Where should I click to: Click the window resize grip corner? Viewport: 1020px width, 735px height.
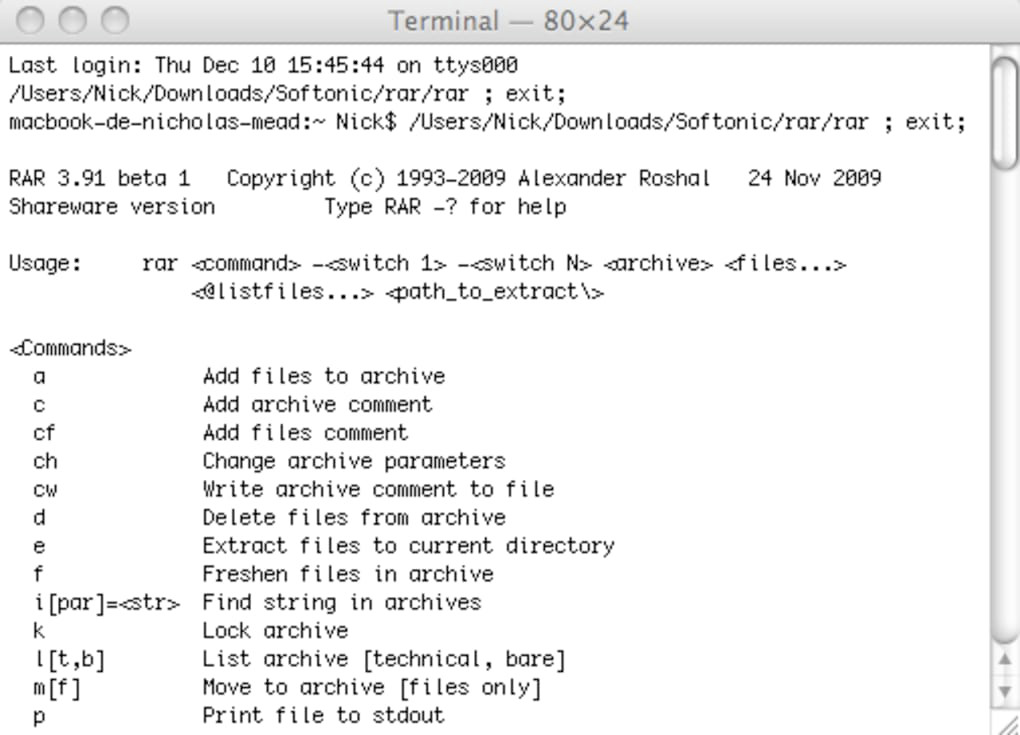pyautogui.click(x=1008, y=723)
